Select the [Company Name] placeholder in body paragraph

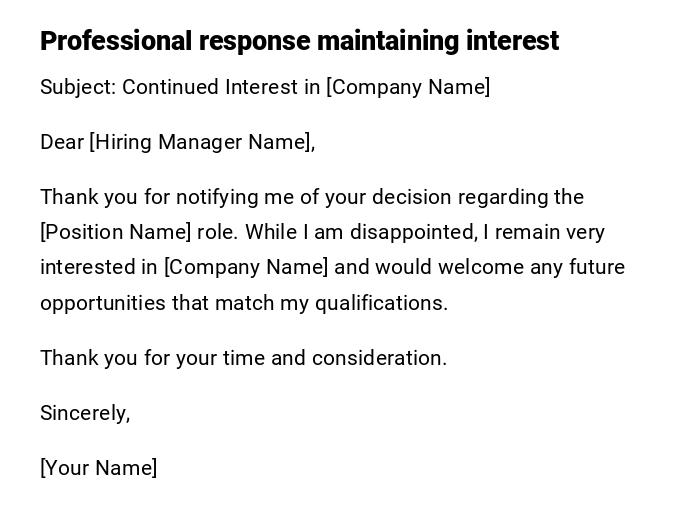tap(246, 267)
